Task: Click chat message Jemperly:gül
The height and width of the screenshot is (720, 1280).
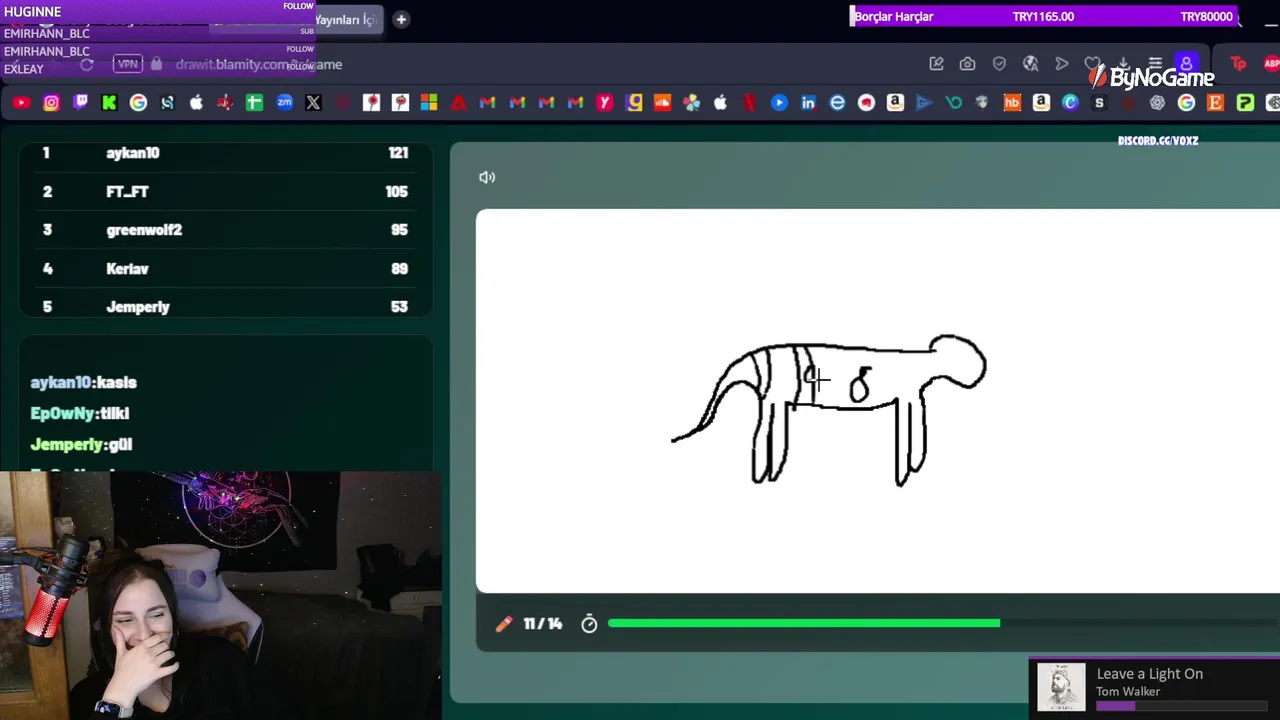Action: click(x=81, y=444)
